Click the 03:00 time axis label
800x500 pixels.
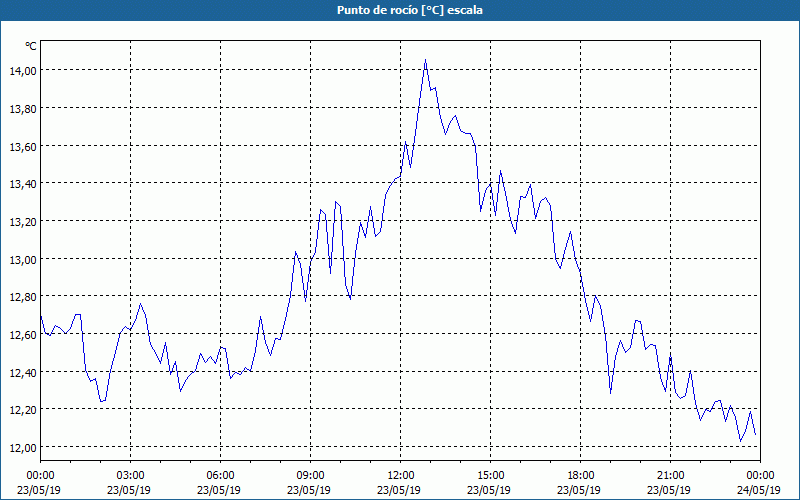131,476
